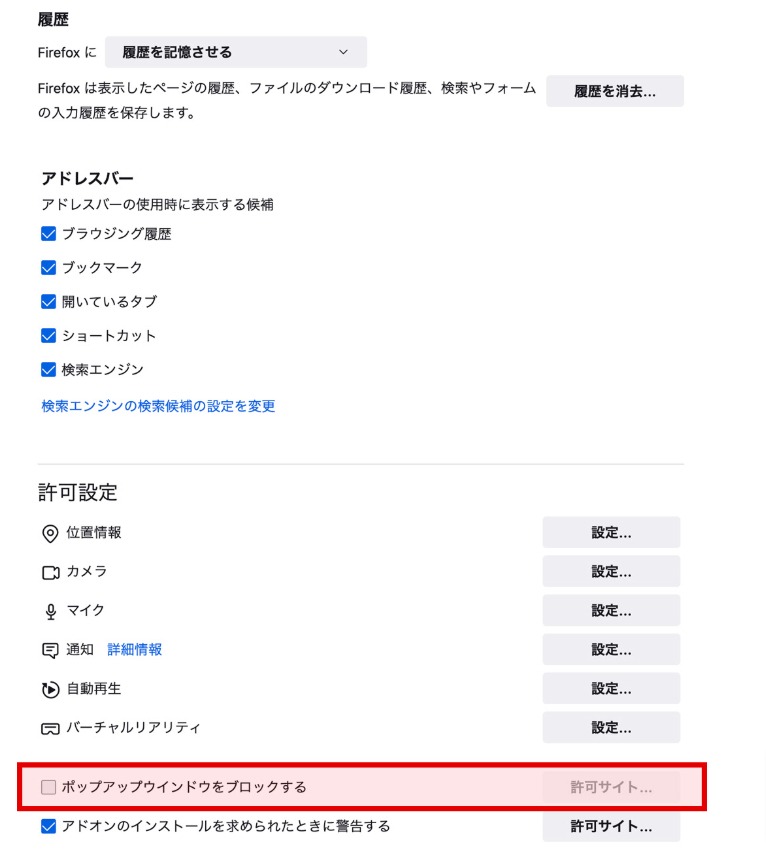
Task: Uncheck the add-on install warning checkbox
Action: click(48, 827)
